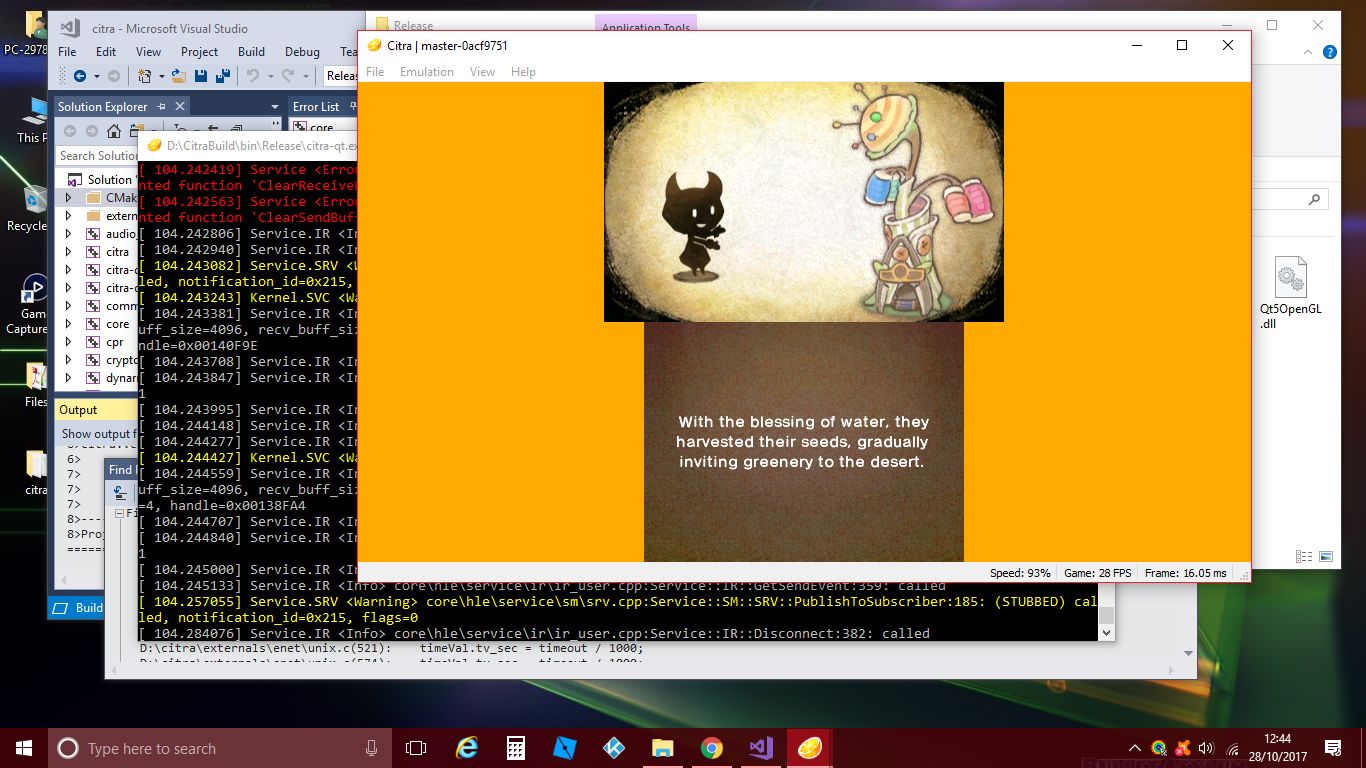The image size is (1366, 768).
Task: Open the Build menu in Visual Studio
Action: (251, 52)
